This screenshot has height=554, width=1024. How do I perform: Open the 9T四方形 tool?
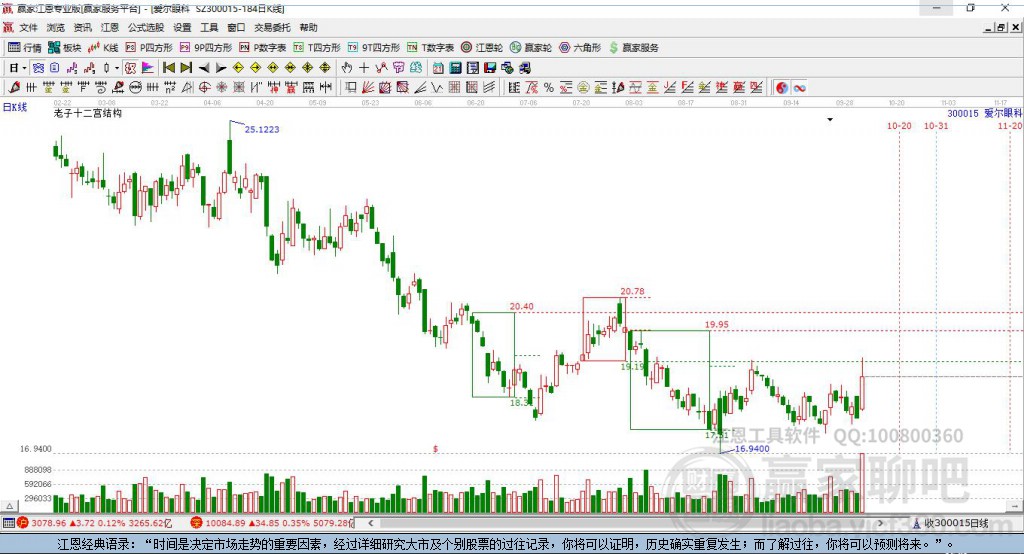point(374,48)
